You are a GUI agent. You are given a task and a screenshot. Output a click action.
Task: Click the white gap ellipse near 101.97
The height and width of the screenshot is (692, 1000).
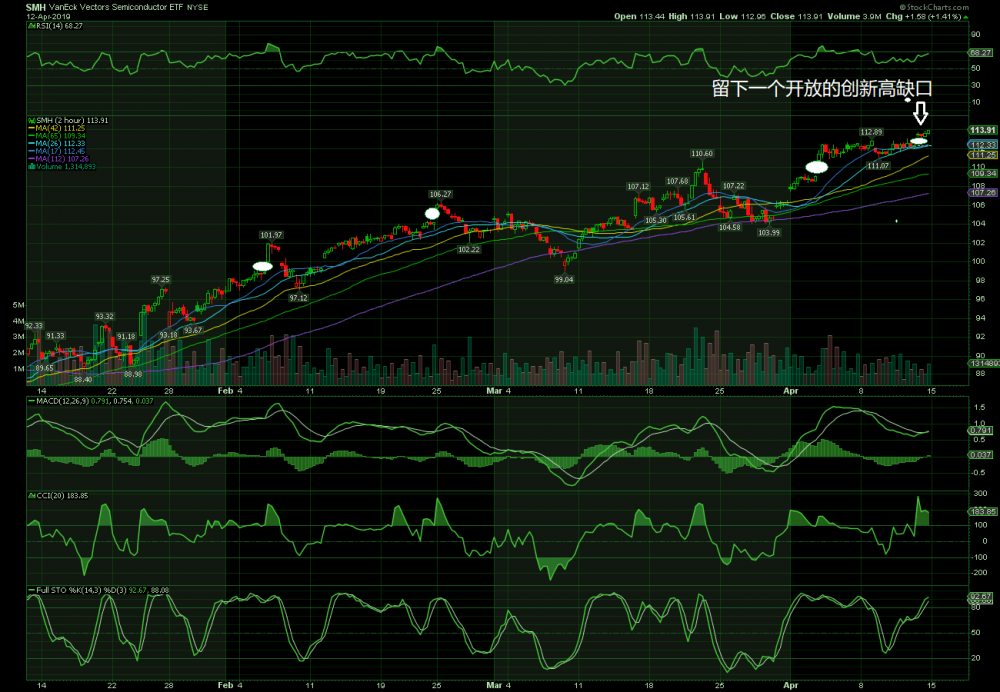pos(263,266)
